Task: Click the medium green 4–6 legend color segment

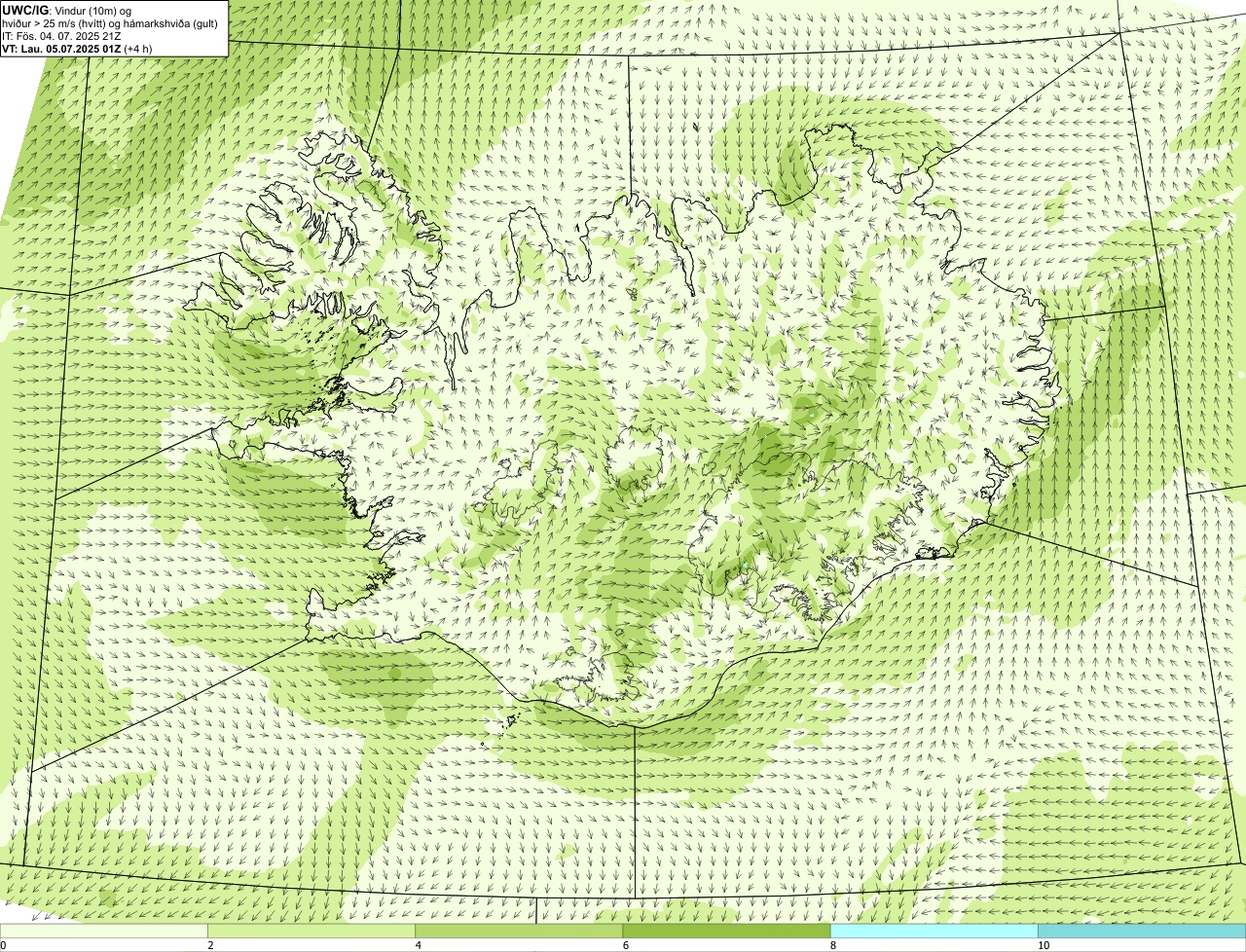Action: point(519,932)
